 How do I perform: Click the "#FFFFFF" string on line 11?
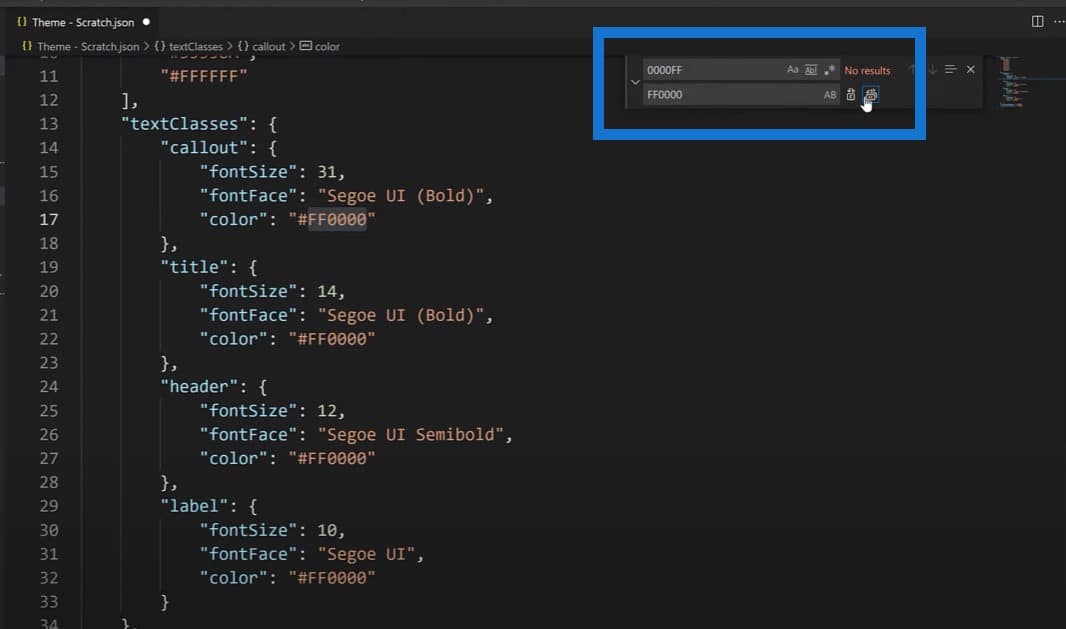pyautogui.click(x=204, y=76)
